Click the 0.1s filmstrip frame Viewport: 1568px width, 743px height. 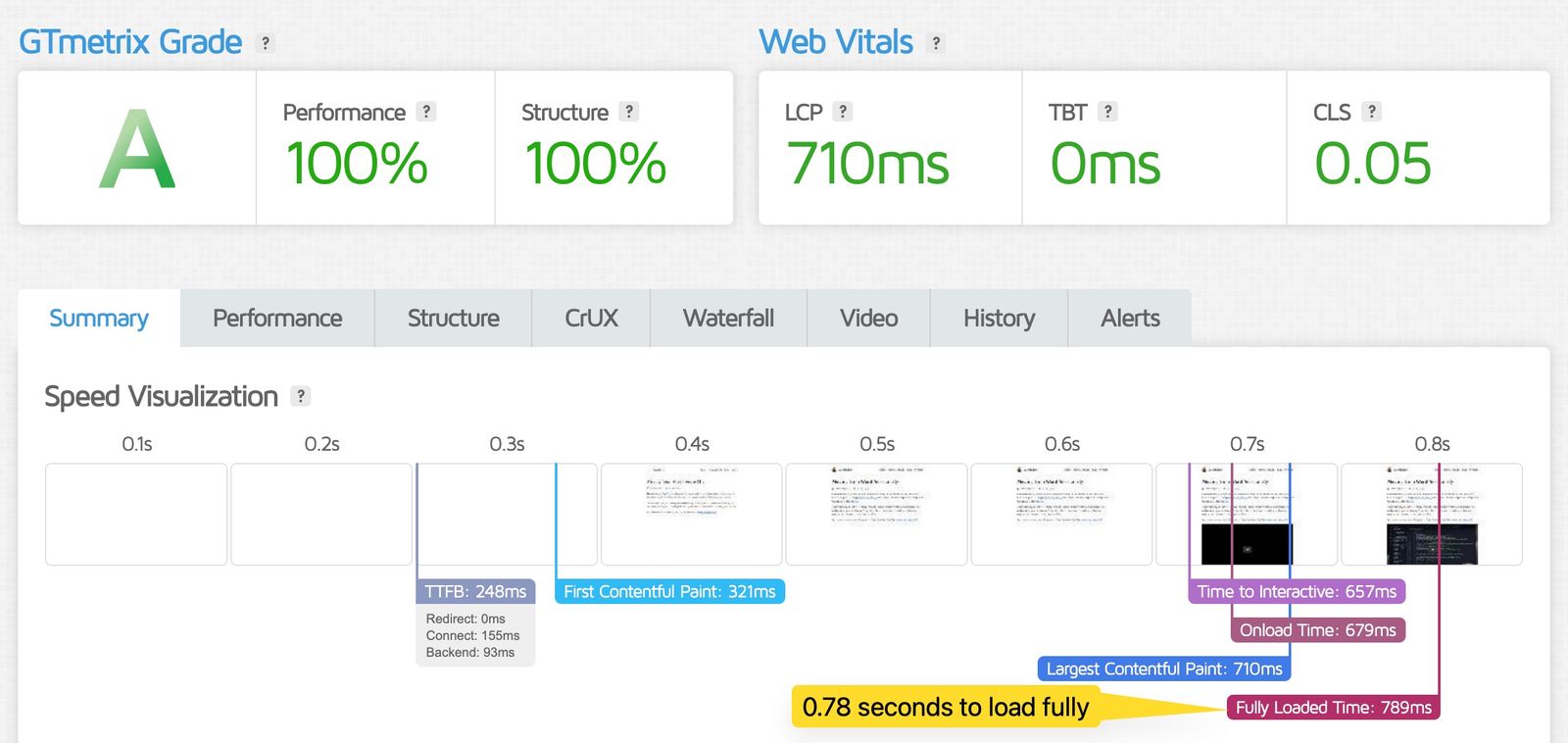point(136,515)
